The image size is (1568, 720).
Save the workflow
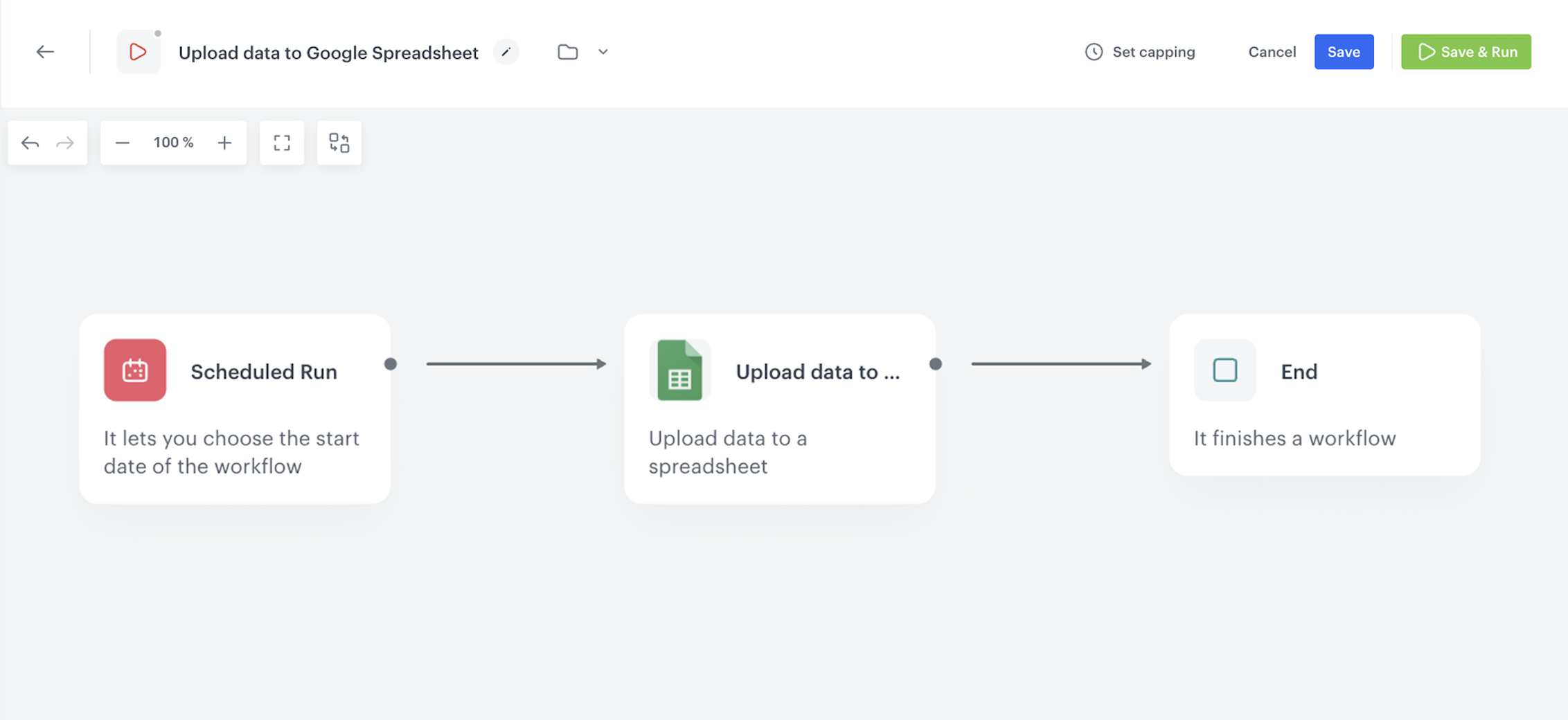point(1344,51)
